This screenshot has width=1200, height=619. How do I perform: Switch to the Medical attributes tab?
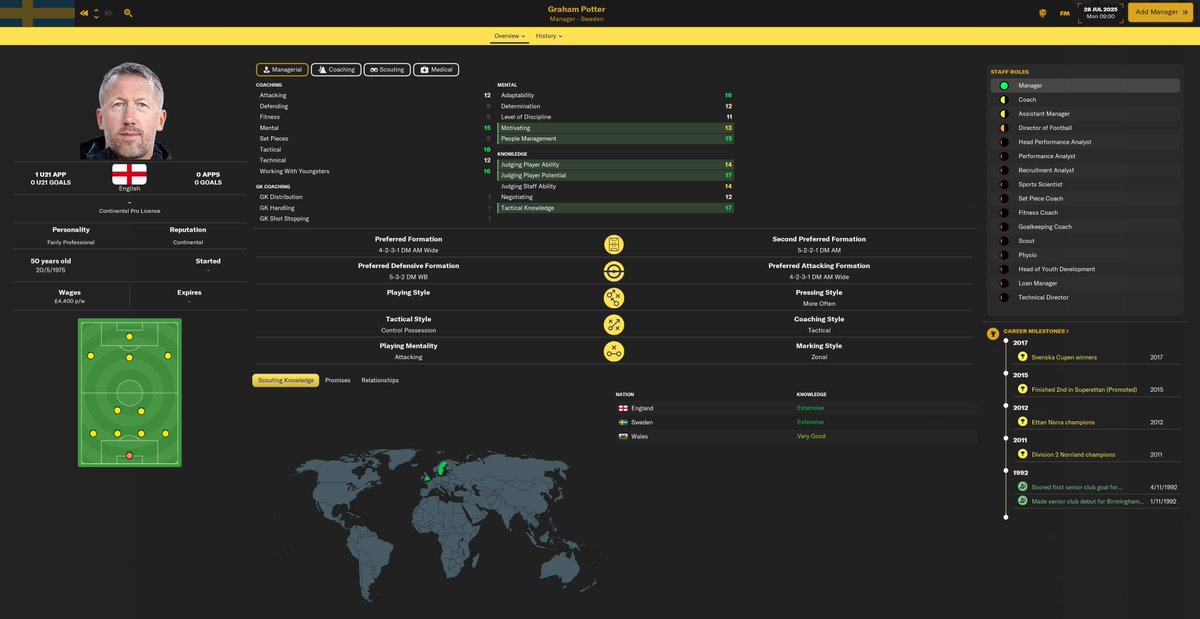tap(436, 70)
